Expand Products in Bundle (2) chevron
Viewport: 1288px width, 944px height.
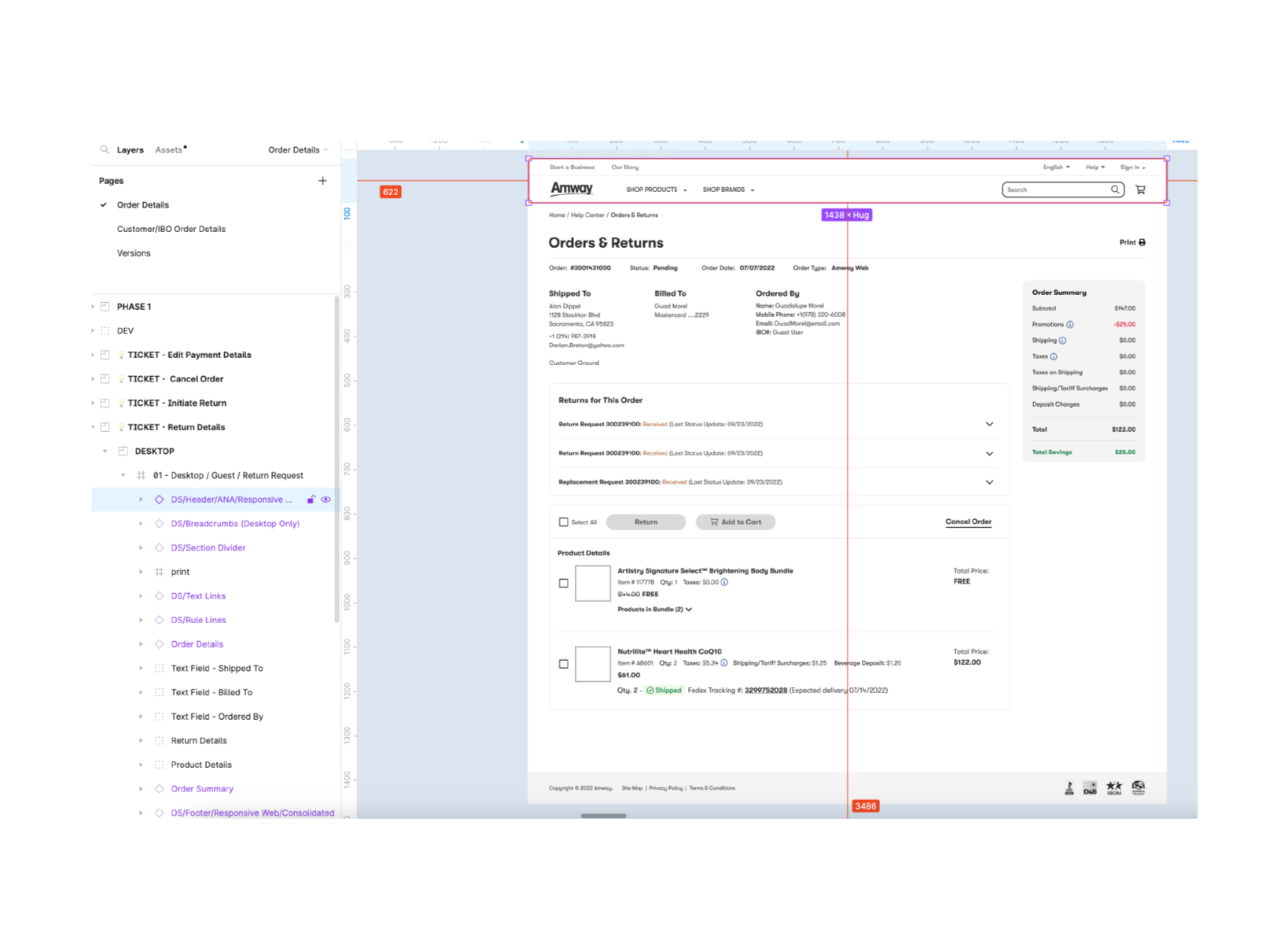pyautogui.click(x=689, y=610)
